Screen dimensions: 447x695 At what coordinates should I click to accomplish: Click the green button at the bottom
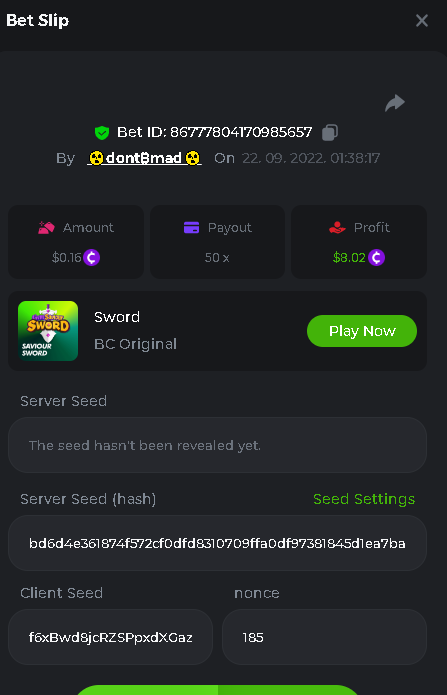(x=217, y=690)
